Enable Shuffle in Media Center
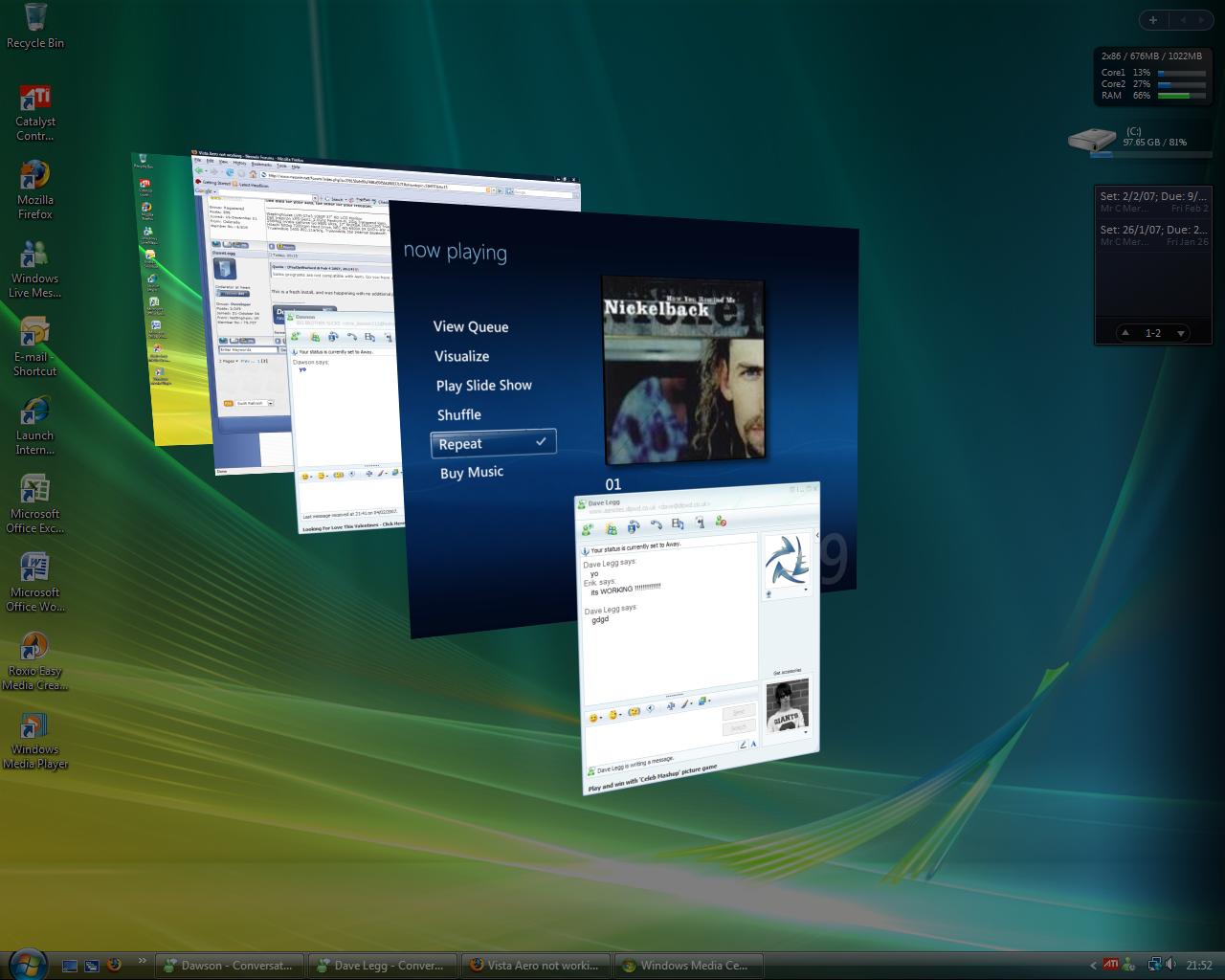The image size is (1225, 980). [459, 414]
